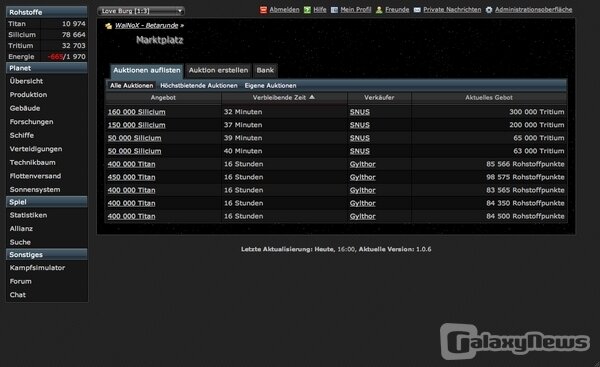Viewport: 600px width, 367px height.
Task: Open Technikbaum in the sidebar
Action: click(33, 163)
